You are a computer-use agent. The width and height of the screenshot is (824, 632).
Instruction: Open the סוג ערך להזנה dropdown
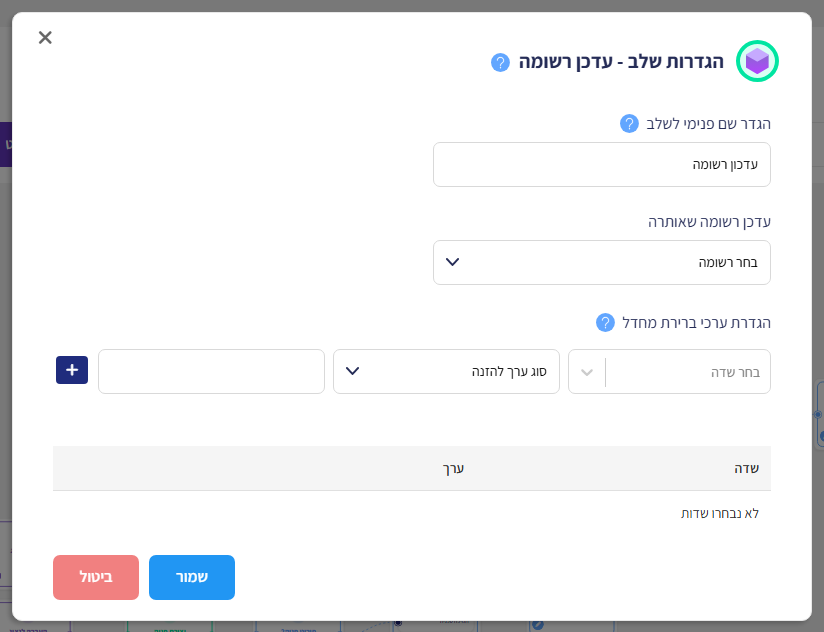click(446, 371)
